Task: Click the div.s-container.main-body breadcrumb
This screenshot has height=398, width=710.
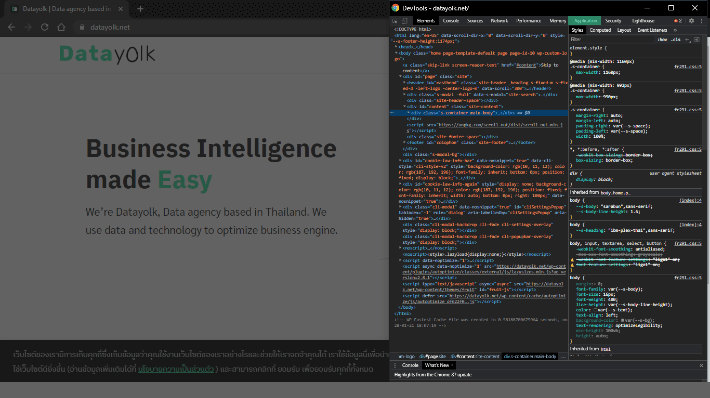Action: (530, 356)
